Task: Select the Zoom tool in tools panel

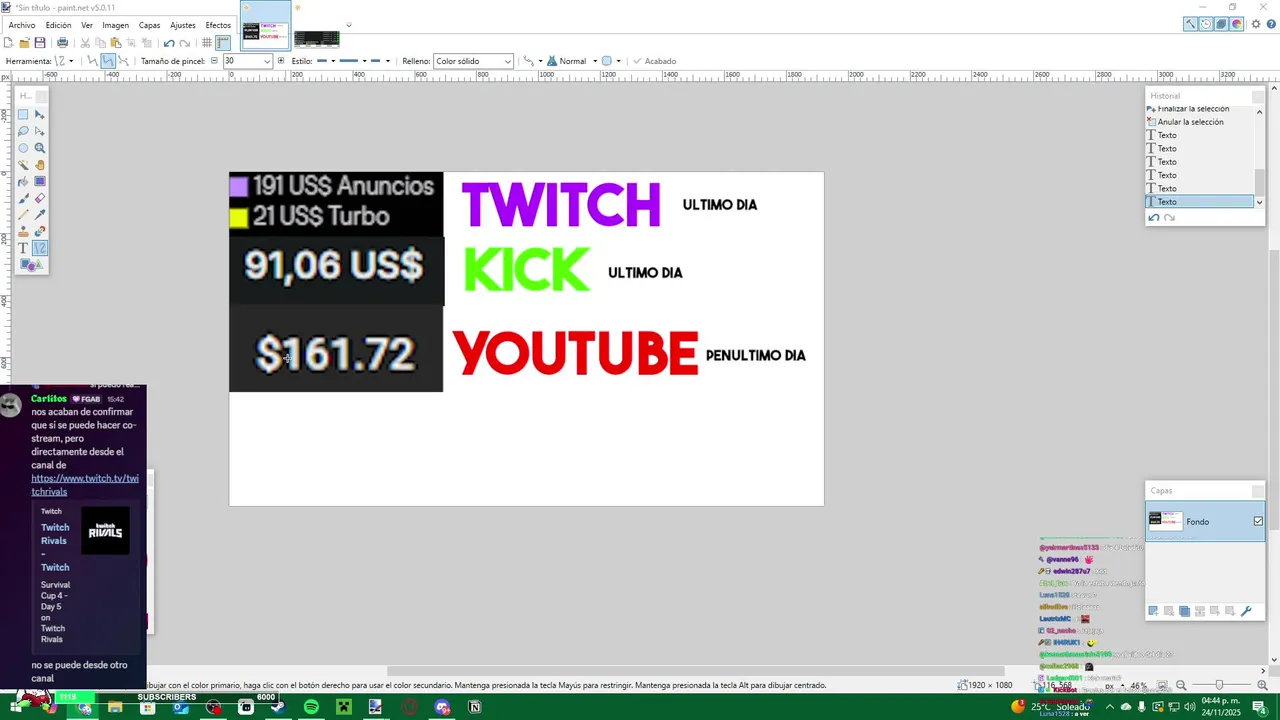Action: [x=40, y=148]
